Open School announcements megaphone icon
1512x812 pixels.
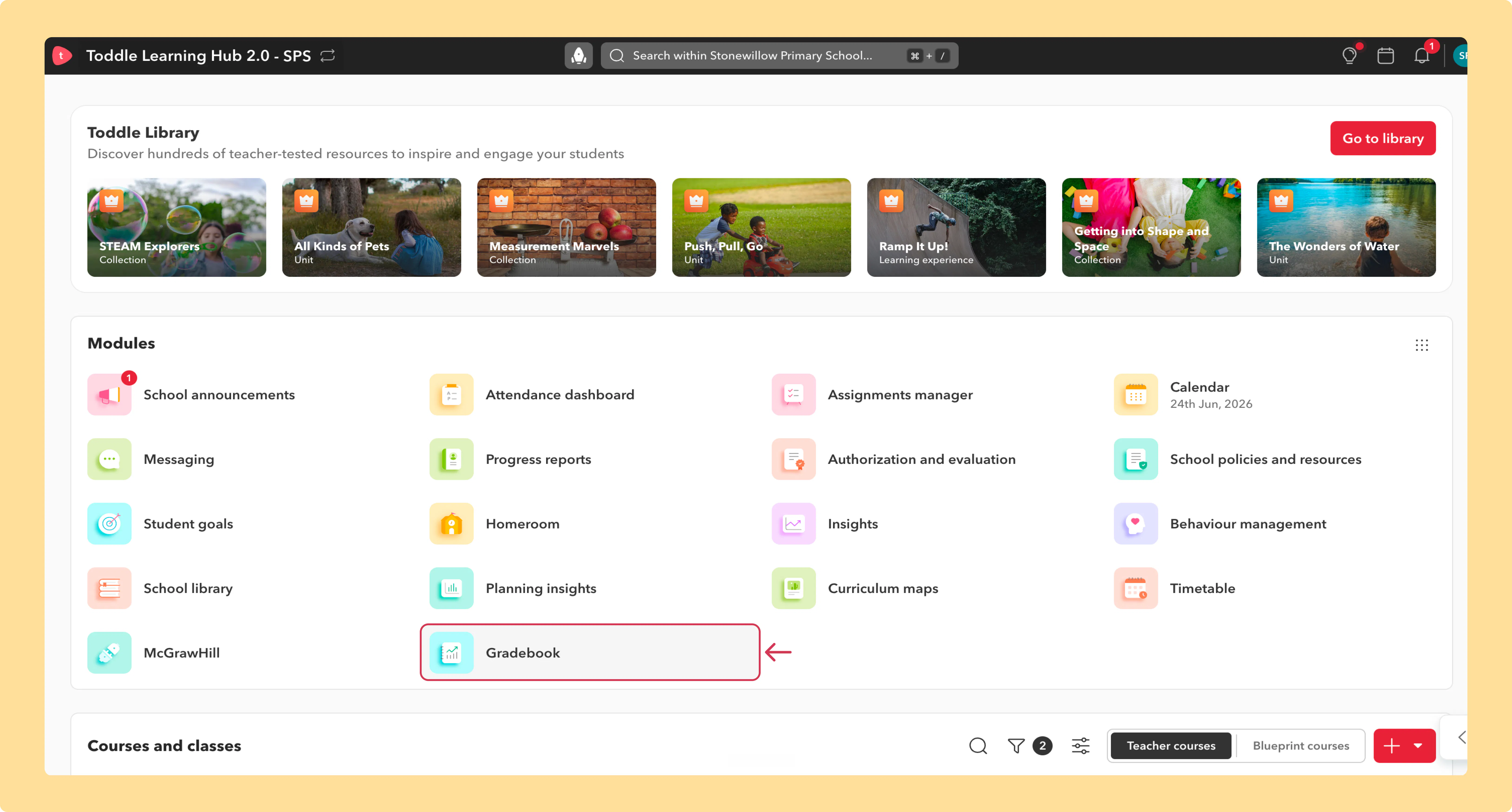(109, 395)
